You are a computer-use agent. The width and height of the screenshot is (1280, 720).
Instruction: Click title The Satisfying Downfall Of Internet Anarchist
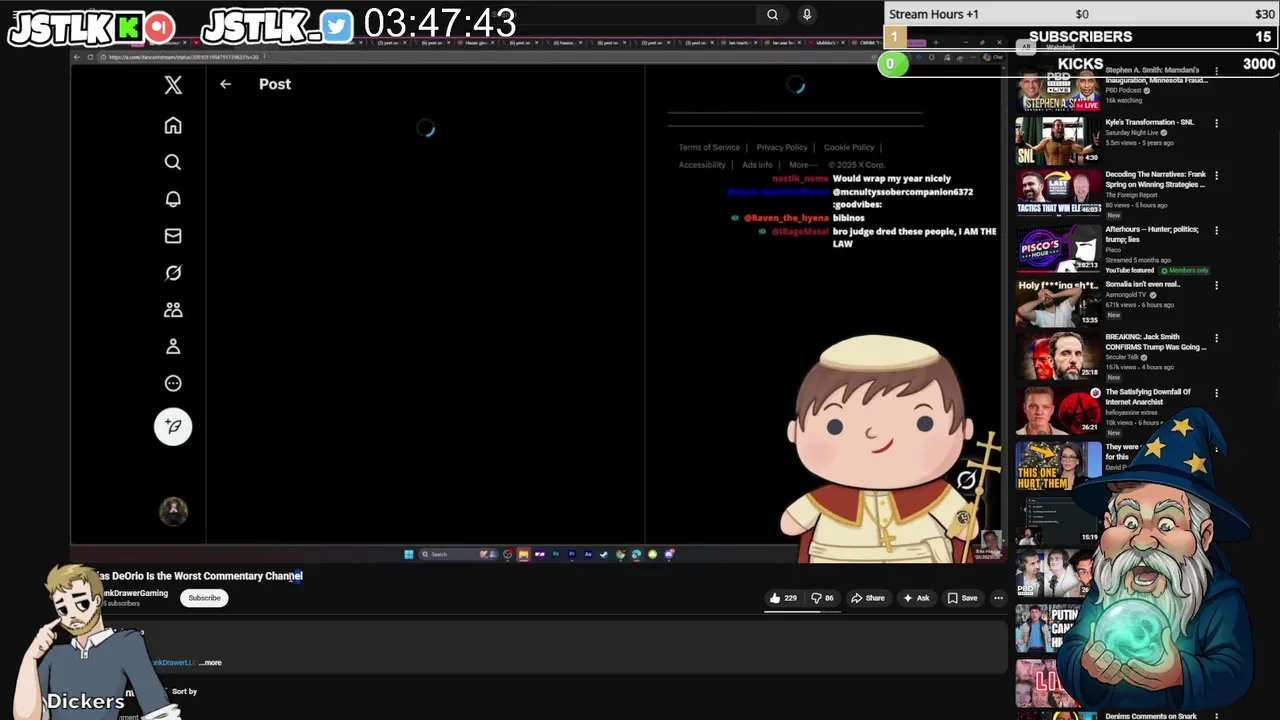[1148, 397]
